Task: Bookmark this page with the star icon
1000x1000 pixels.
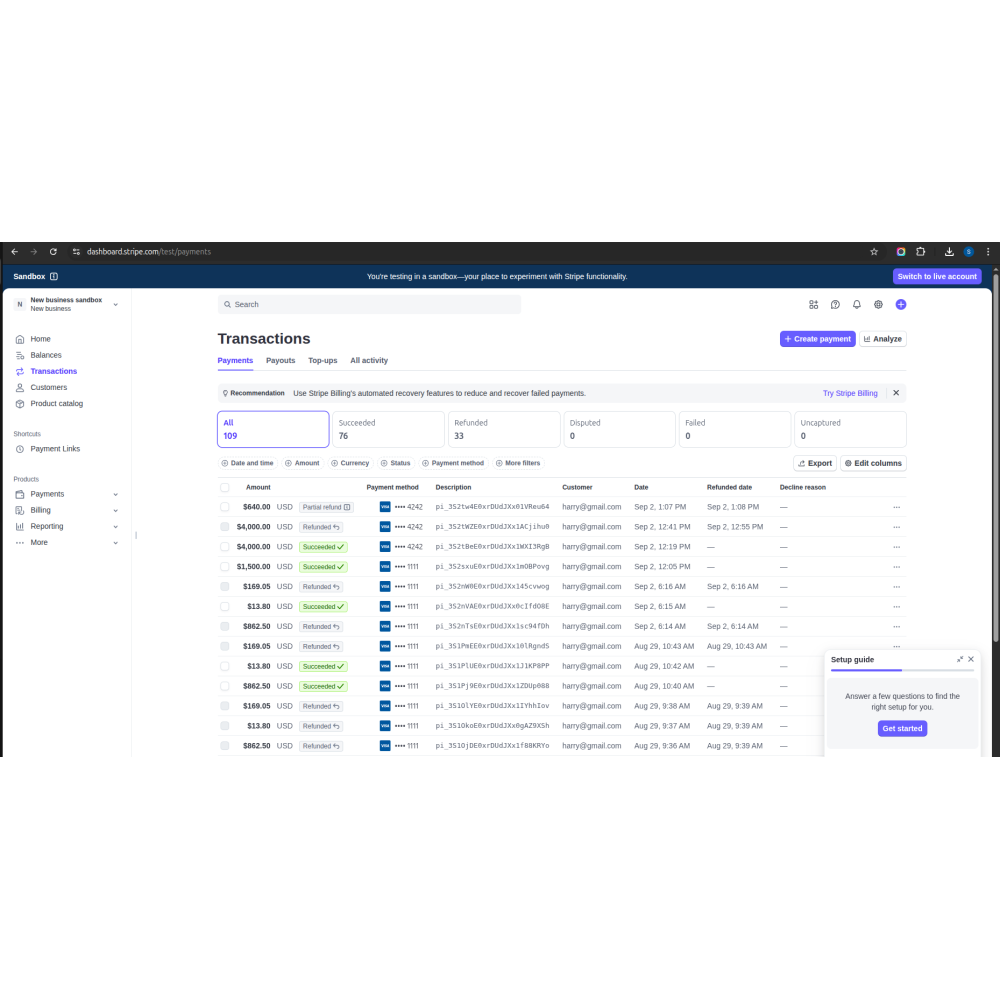Action: (x=874, y=252)
